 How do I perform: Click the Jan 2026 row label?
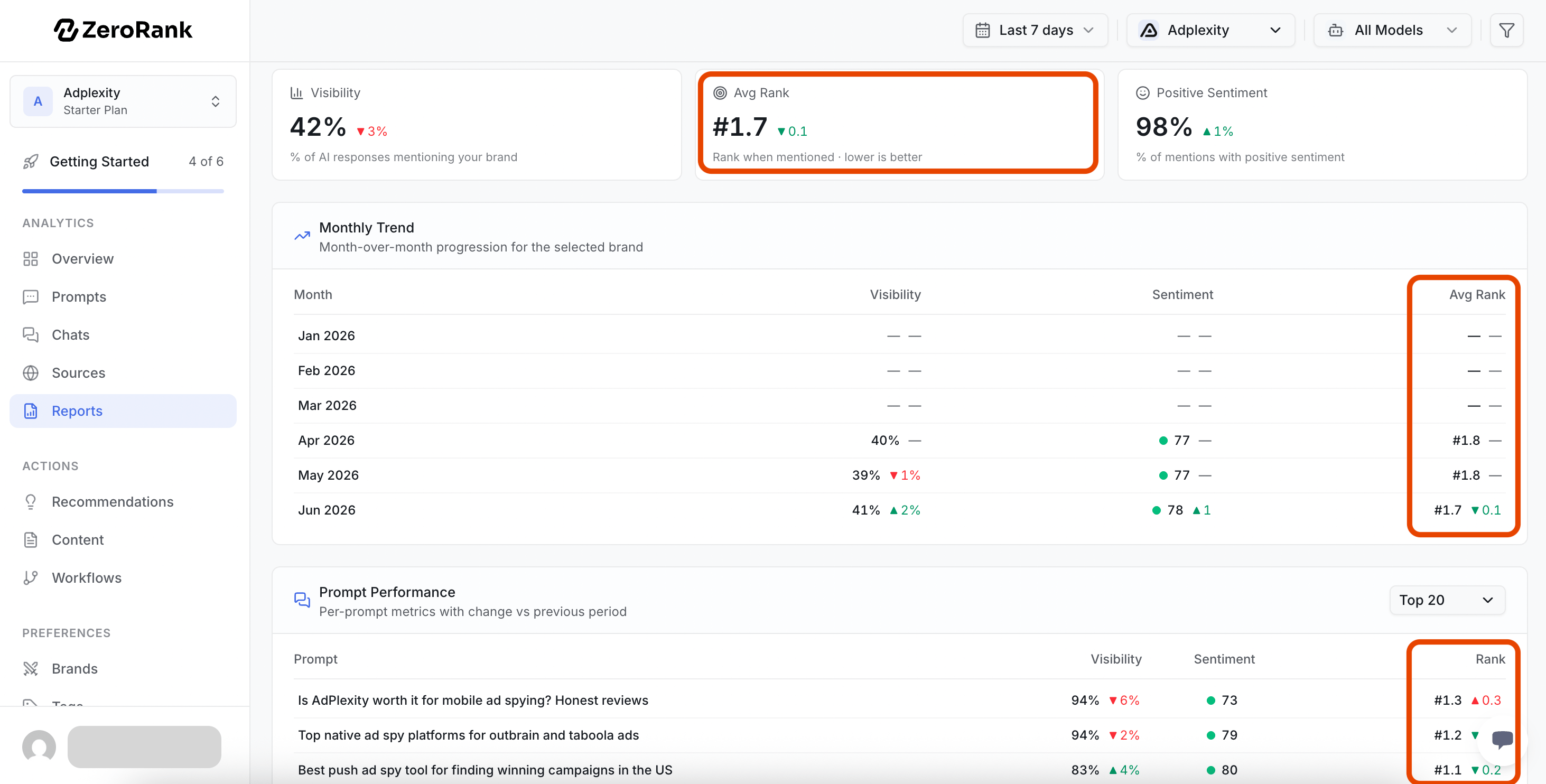(327, 335)
